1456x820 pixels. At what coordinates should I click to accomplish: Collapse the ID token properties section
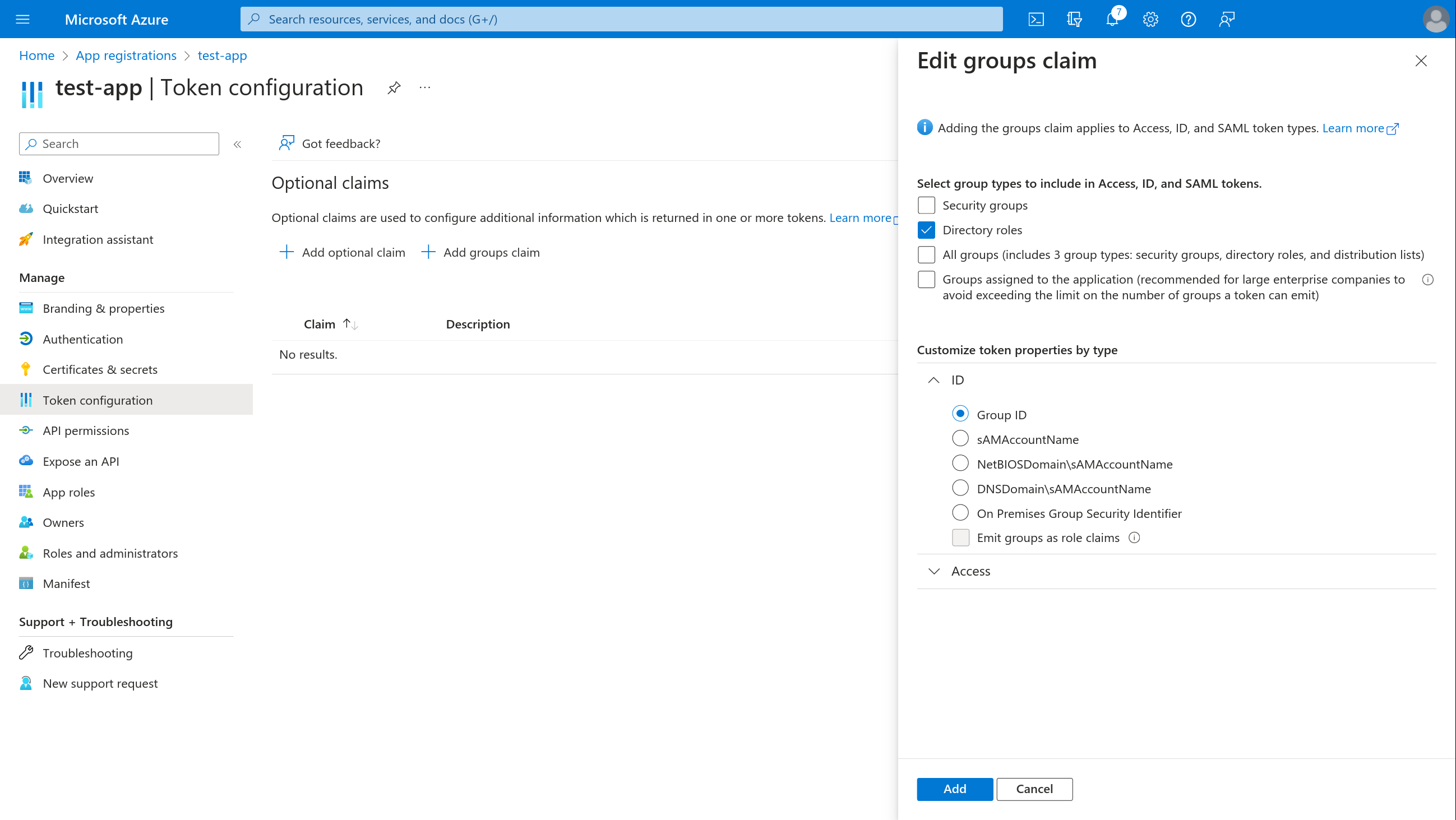(934, 379)
